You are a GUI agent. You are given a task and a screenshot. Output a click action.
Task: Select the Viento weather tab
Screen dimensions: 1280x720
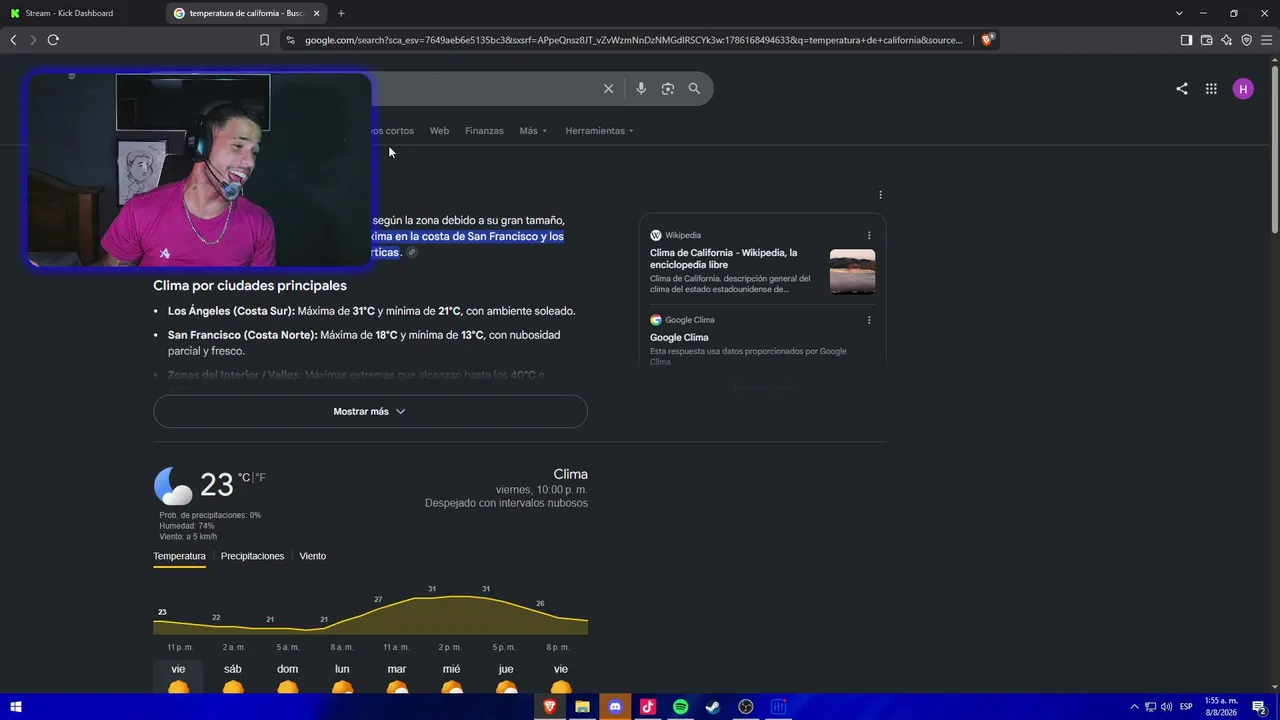point(313,556)
